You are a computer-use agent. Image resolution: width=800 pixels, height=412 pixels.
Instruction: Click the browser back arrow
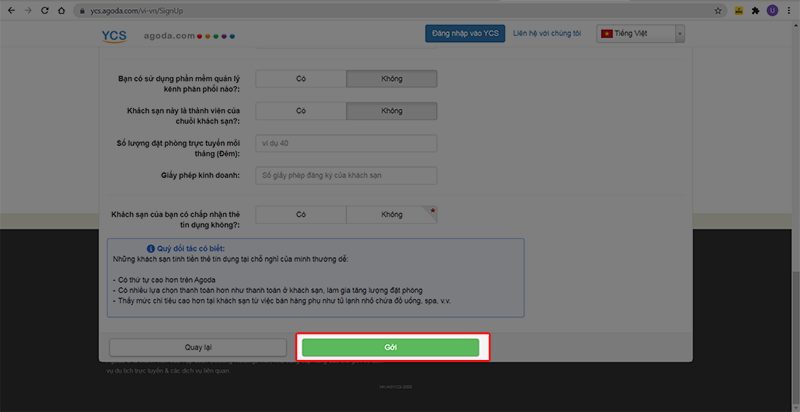[x=10, y=10]
